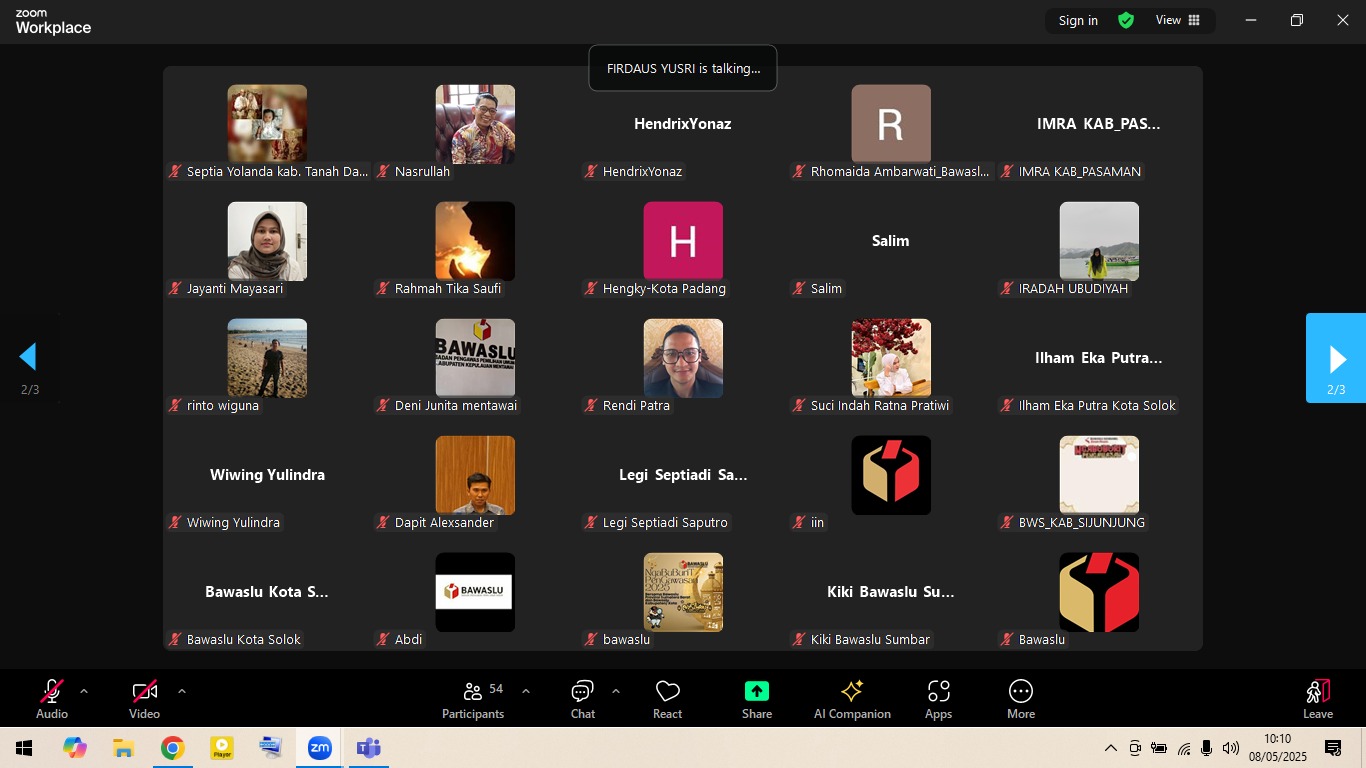Viewport: 1366px width, 768px height.
Task: Unmute the microphone Audio button
Action: pos(52,698)
